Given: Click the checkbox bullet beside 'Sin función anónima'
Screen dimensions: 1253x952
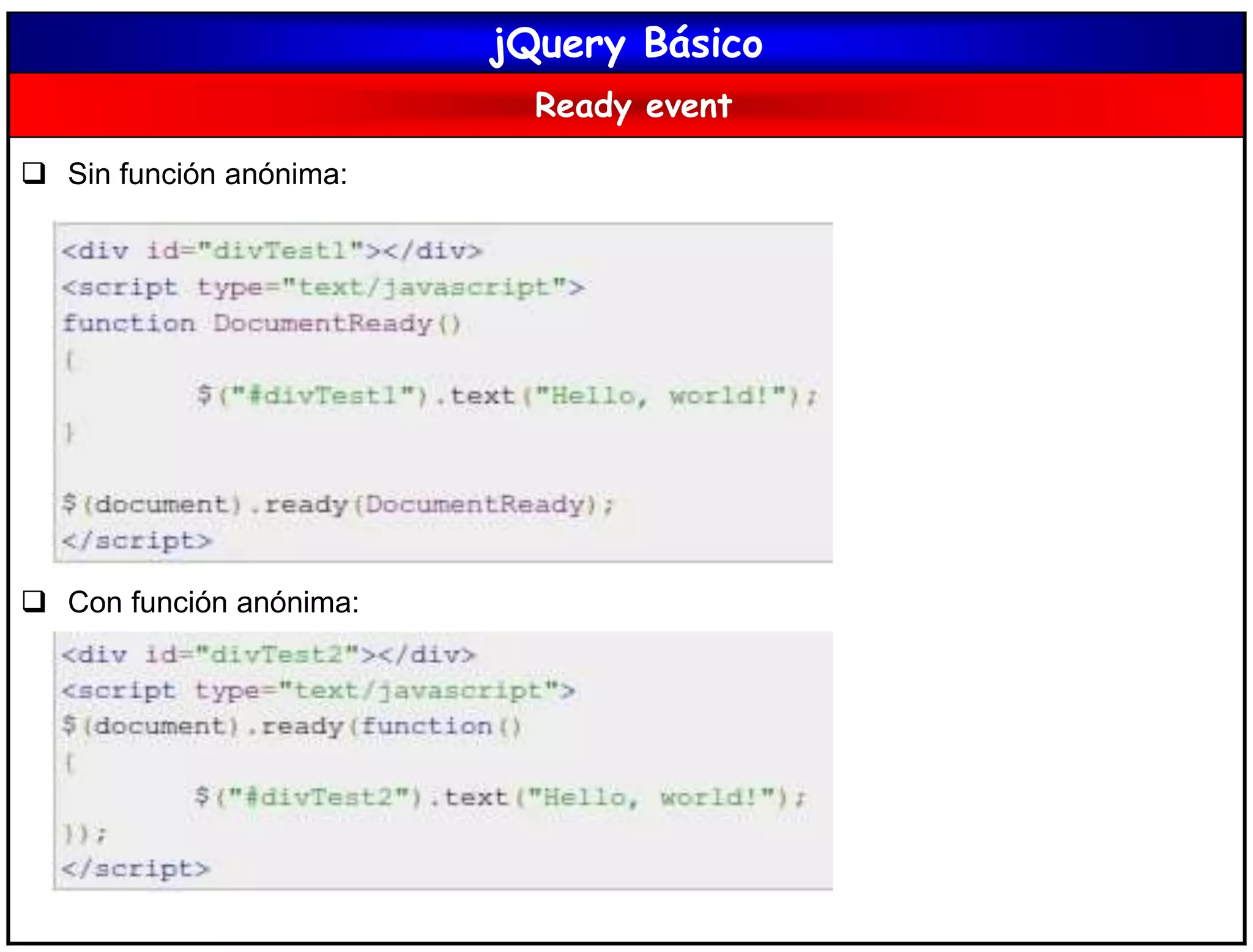Looking at the screenshot, I should click(x=34, y=173).
